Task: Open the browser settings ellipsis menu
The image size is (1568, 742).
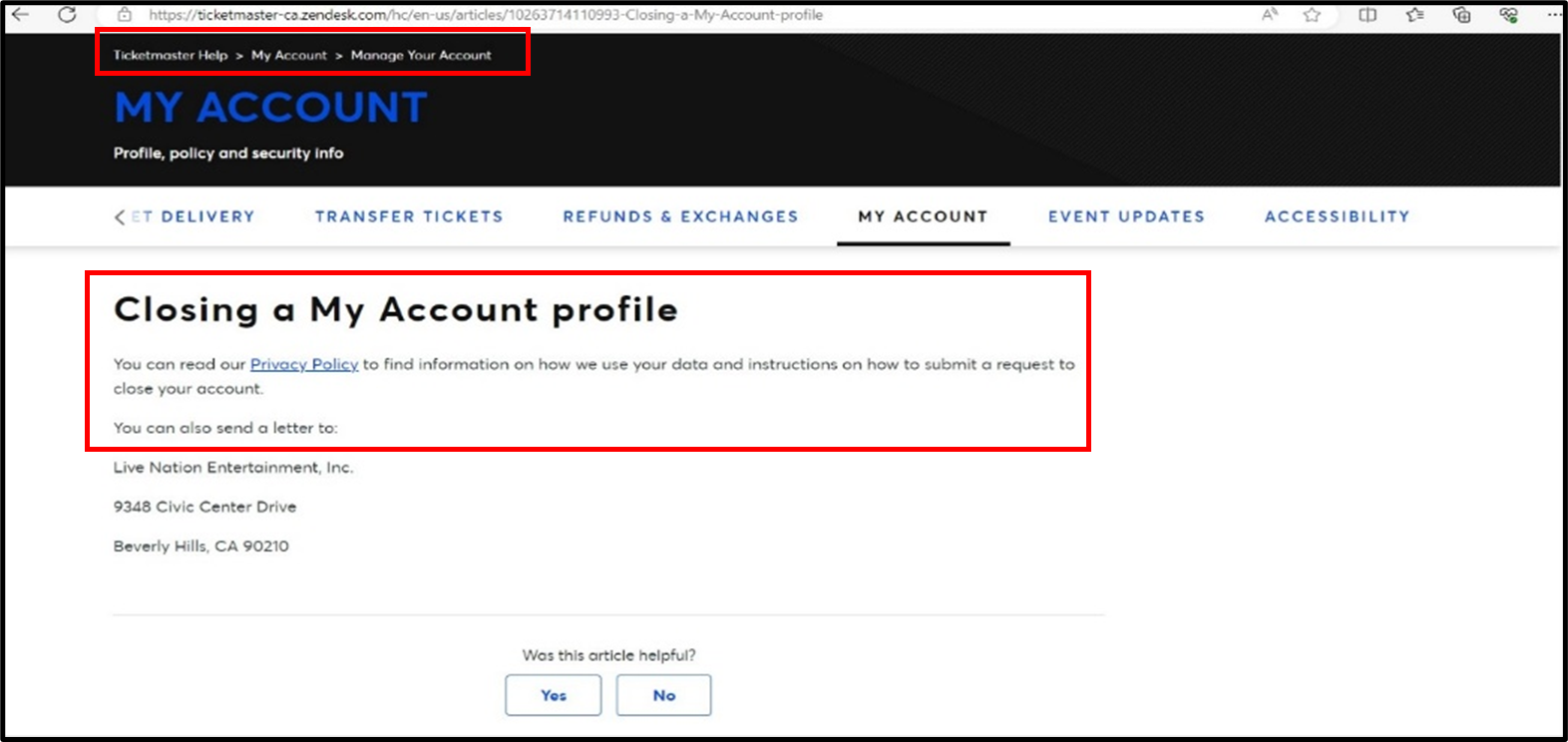Action: tap(1553, 14)
